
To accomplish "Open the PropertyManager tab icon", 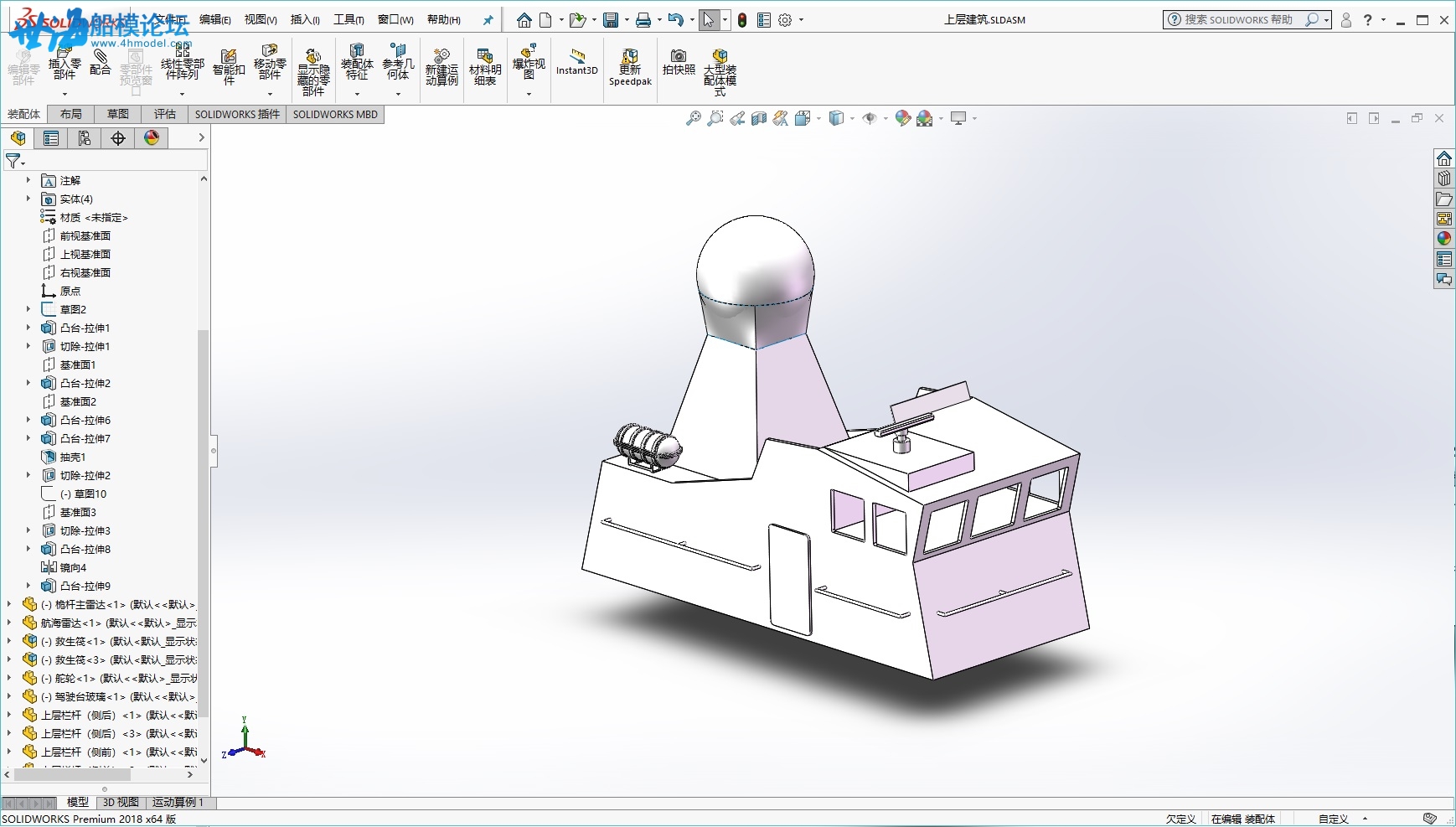I will (x=51, y=138).
